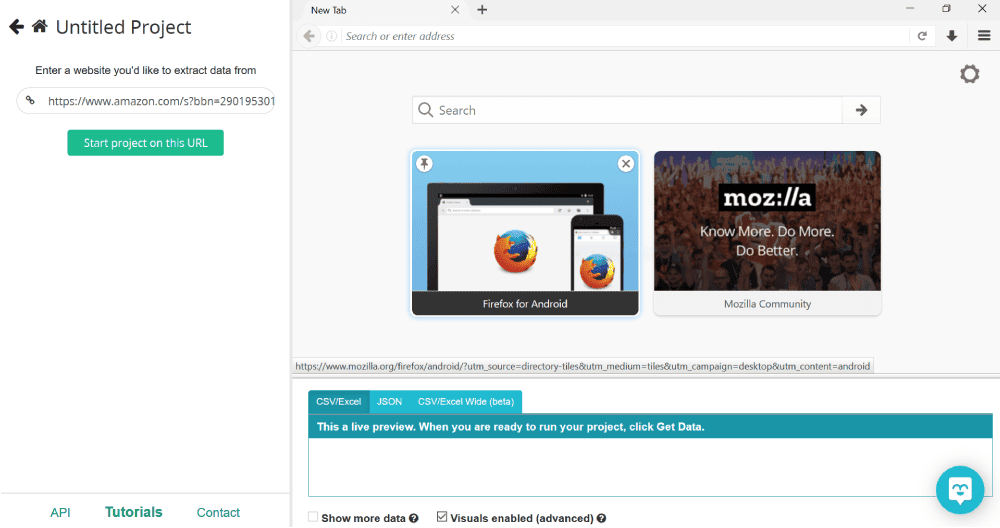Submit search with the arrow button
Viewport: 1000px width, 528px height.
point(862,110)
